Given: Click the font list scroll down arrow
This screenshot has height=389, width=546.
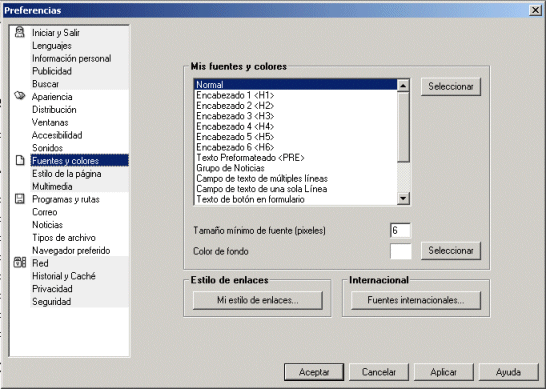Looking at the screenshot, I should [403, 199].
